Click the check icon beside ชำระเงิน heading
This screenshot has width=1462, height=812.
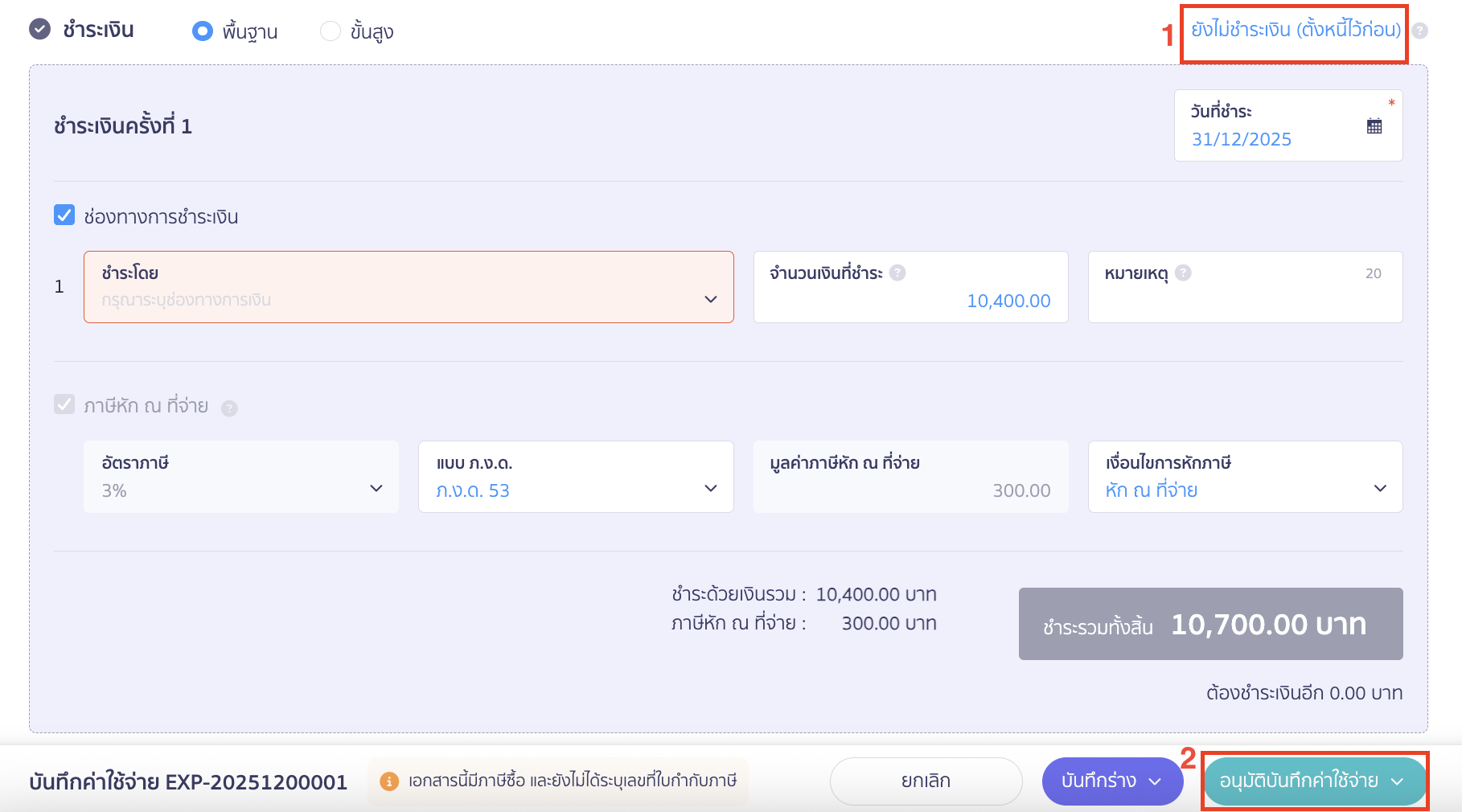pyautogui.click(x=39, y=30)
